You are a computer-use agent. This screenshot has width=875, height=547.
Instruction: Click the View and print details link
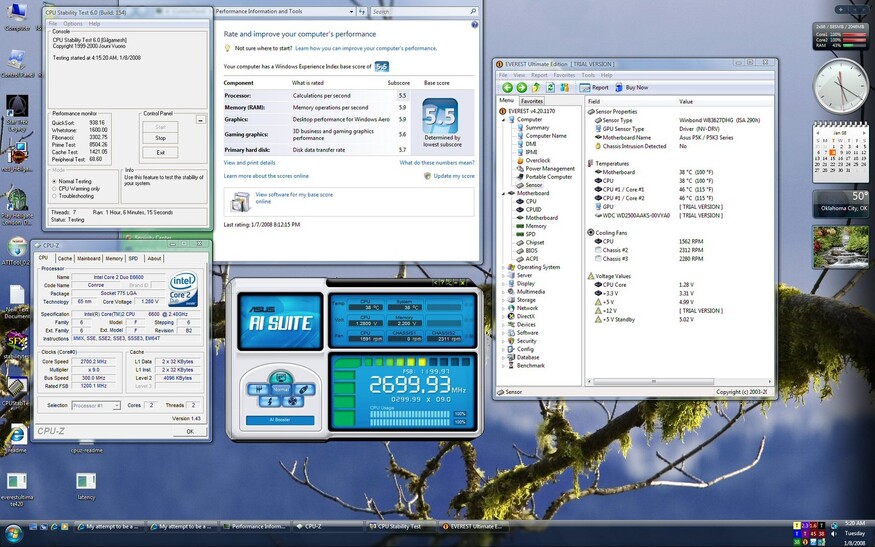[249, 163]
